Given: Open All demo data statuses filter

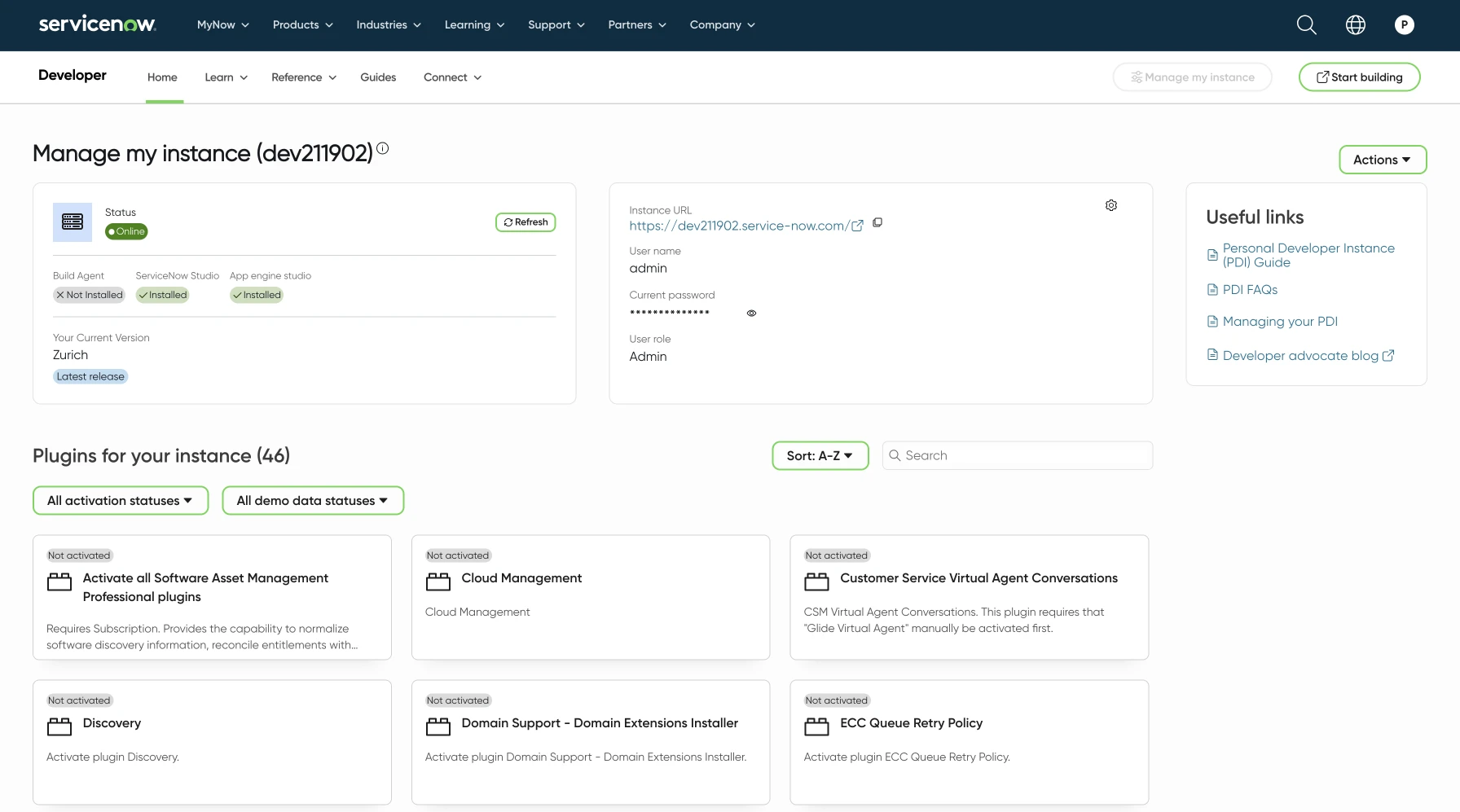Looking at the screenshot, I should [x=312, y=501].
